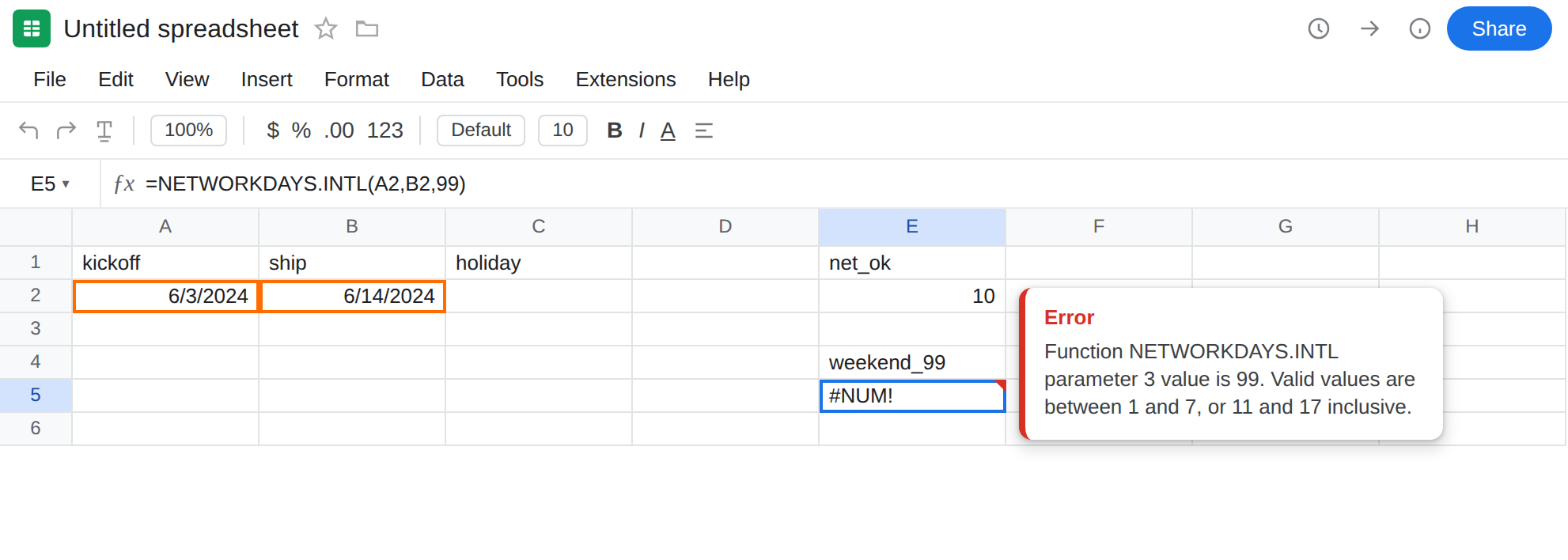
Task: Open the Format menu
Action: click(357, 79)
